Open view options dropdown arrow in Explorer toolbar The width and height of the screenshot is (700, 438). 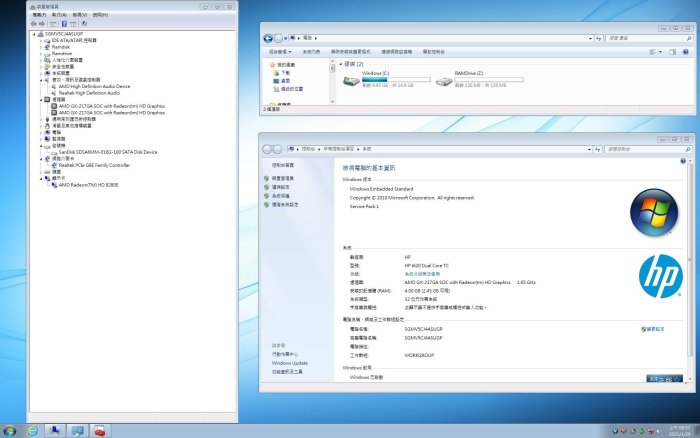coord(660,52)
